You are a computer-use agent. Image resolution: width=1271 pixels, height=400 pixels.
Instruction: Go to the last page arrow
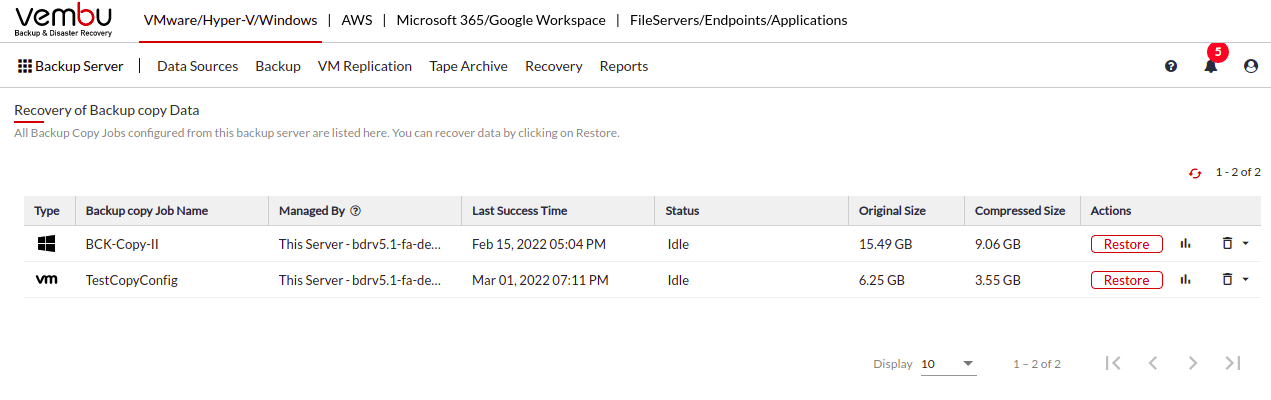pos(1233,363)
